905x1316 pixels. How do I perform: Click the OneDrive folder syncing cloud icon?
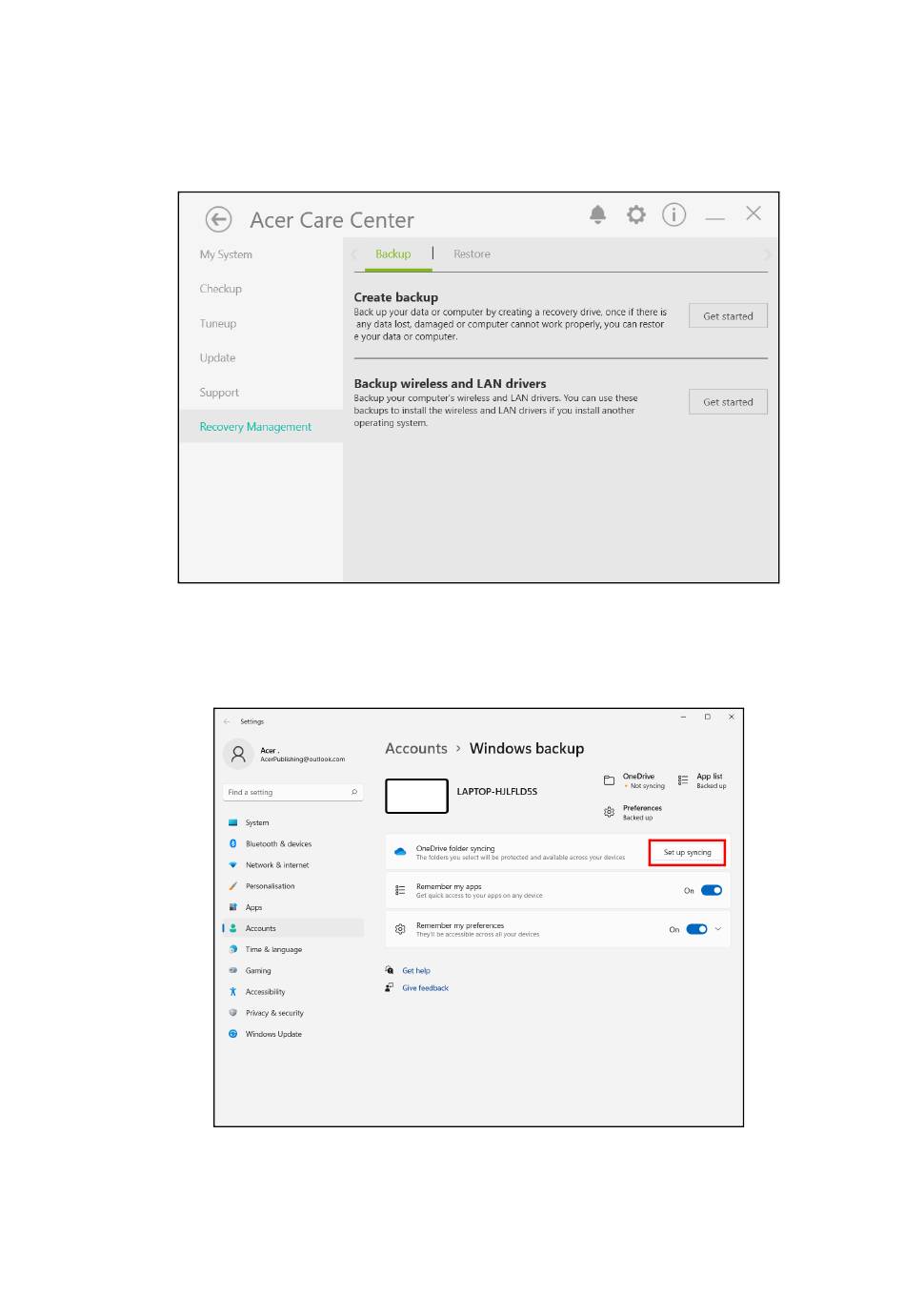click(x=400, y=852)
